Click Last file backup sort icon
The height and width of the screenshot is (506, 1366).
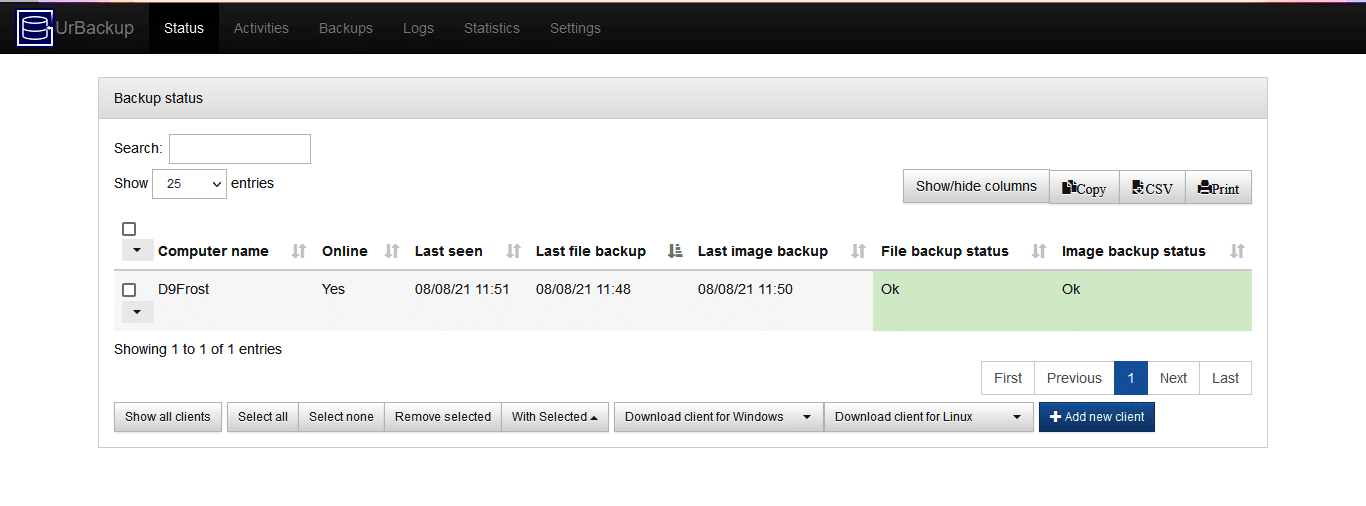pyautogui.click(x=675, y=251)
